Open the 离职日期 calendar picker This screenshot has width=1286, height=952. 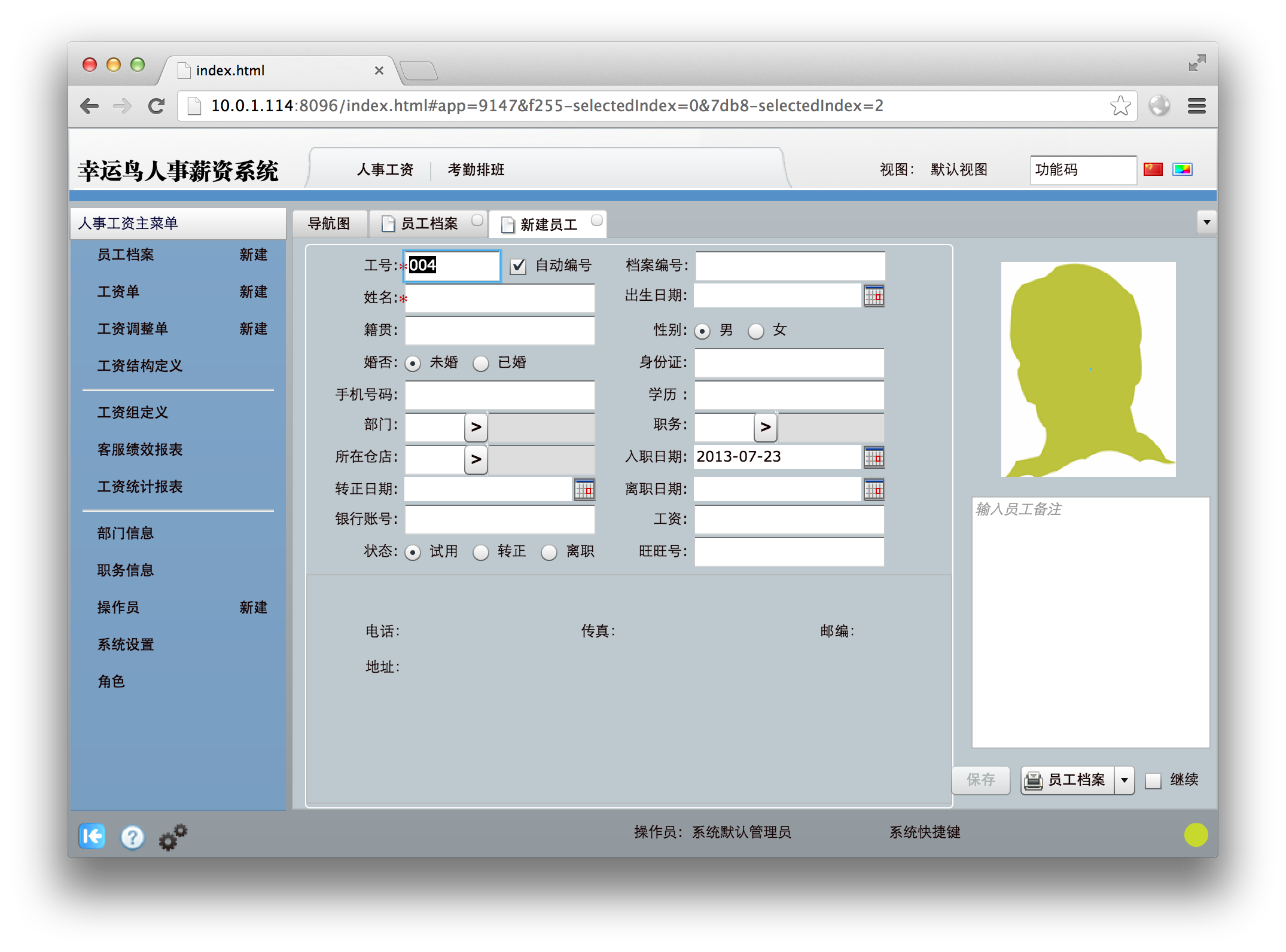(873, 490)
